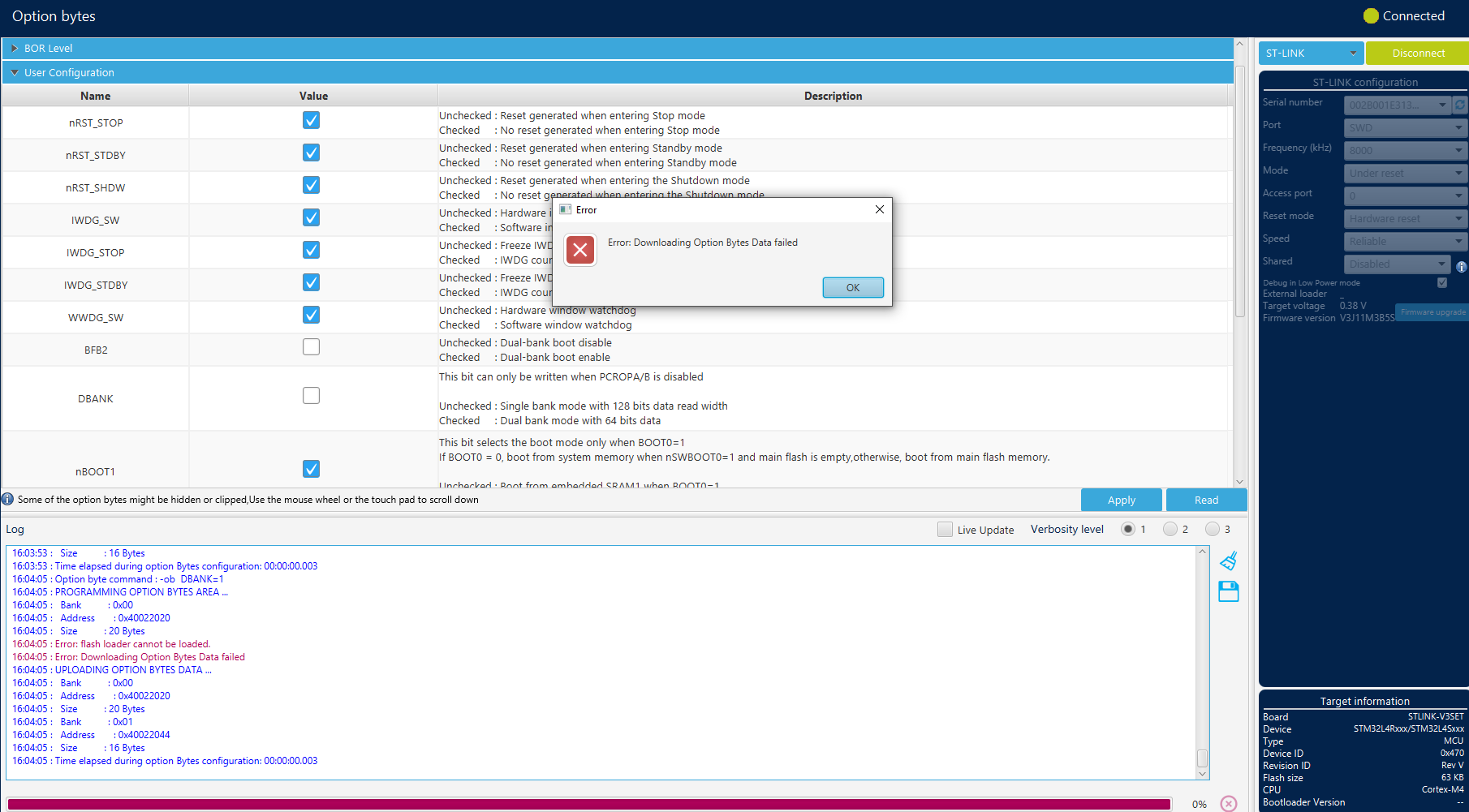Screen dimensions: 1469x812
Task: Expand the BOR Level section
Action: click(14, 47)
